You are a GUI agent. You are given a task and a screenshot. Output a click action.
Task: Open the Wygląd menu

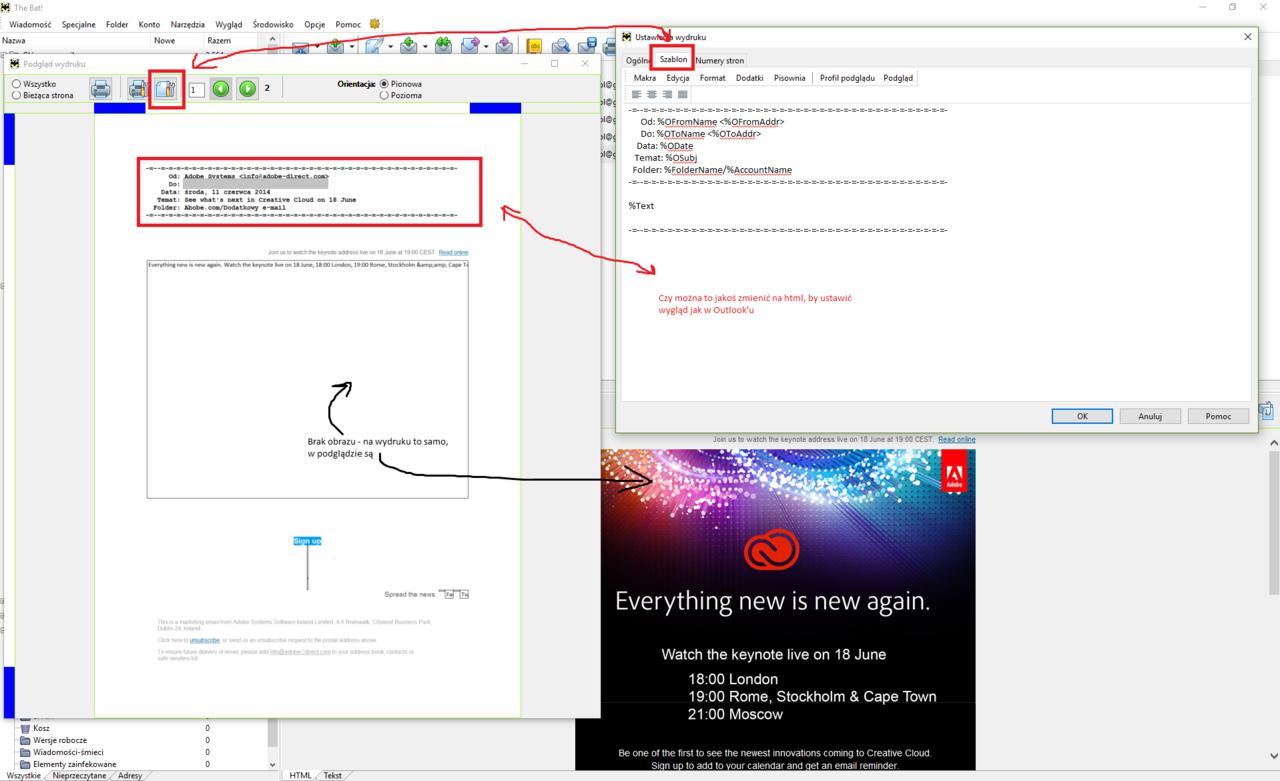228,24
